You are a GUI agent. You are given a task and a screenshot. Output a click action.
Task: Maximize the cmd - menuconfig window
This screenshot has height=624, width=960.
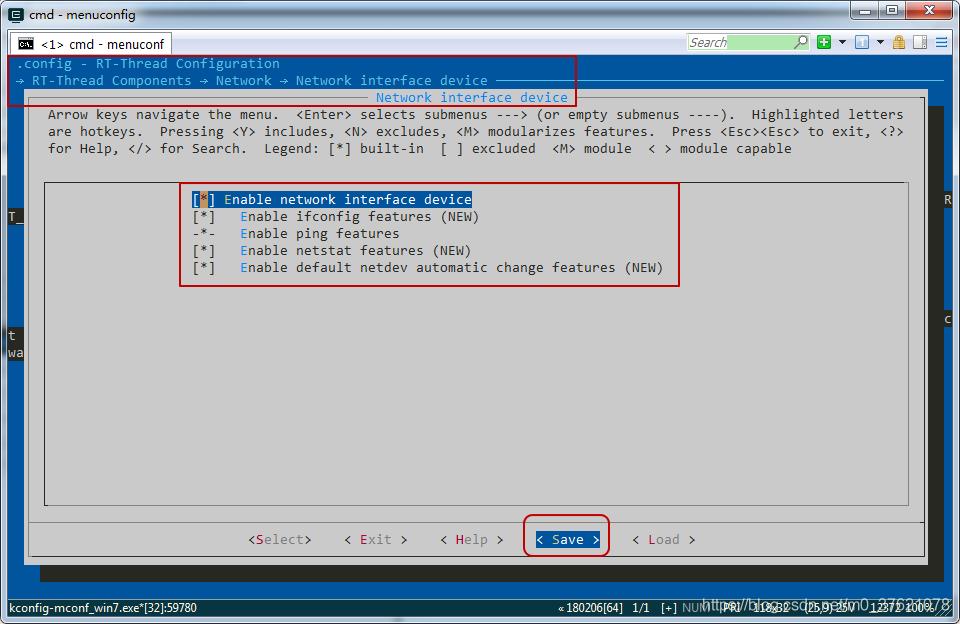click(x=892, y=10)
